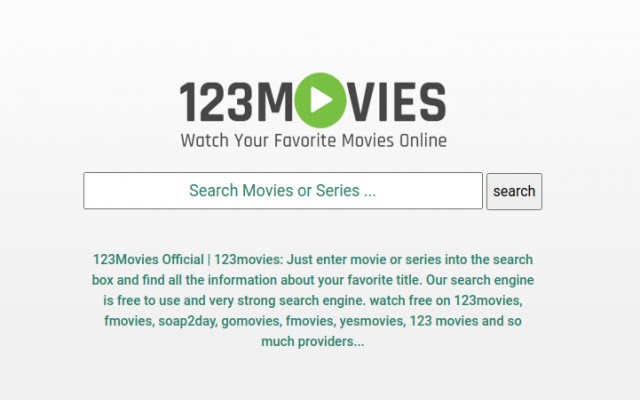
Task: Click the white triangle inside green circle
Action: pos(321,100)
